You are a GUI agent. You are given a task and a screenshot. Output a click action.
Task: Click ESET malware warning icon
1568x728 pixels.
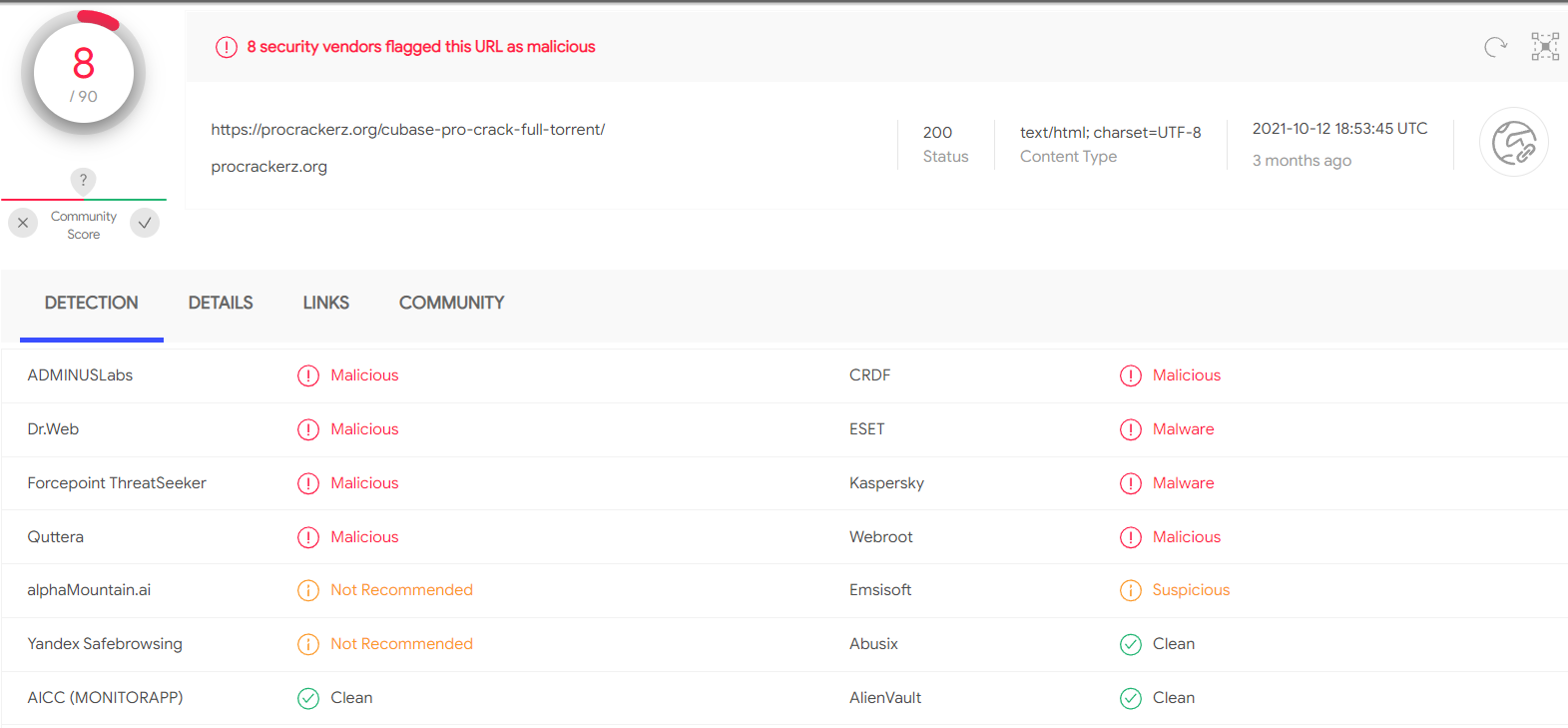point(1130,429)
